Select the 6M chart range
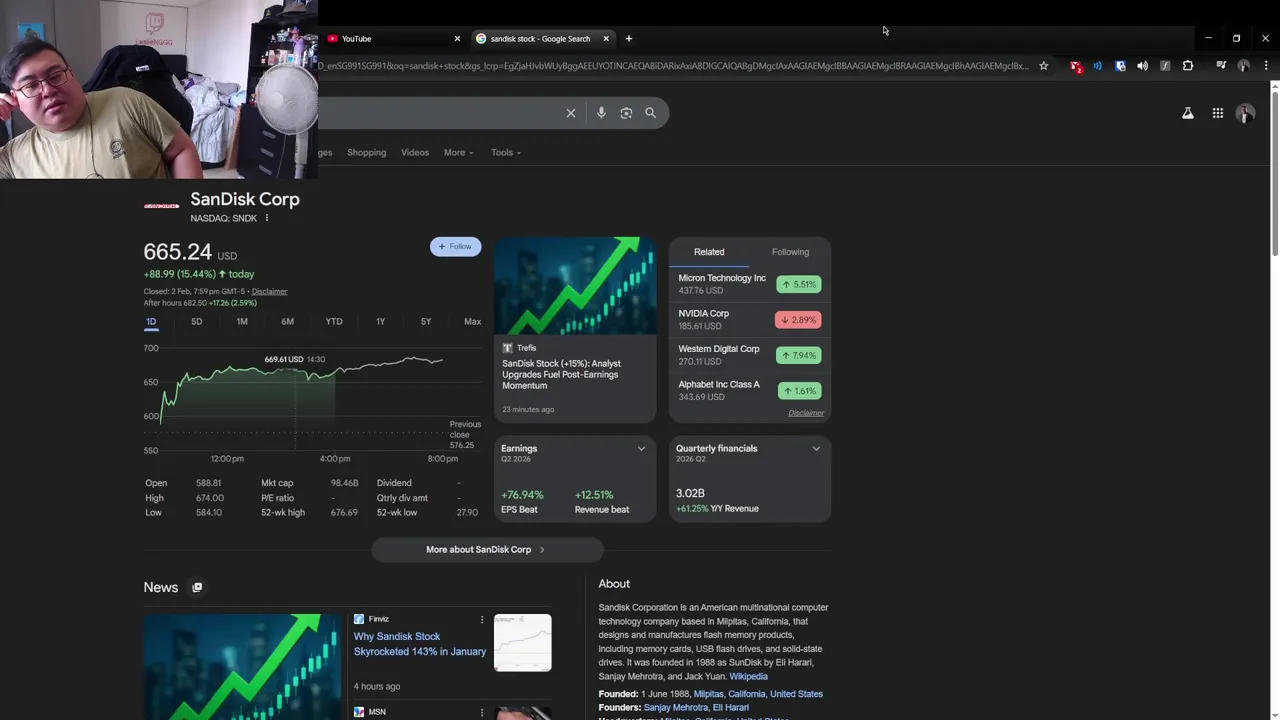 tap(287, 321)
